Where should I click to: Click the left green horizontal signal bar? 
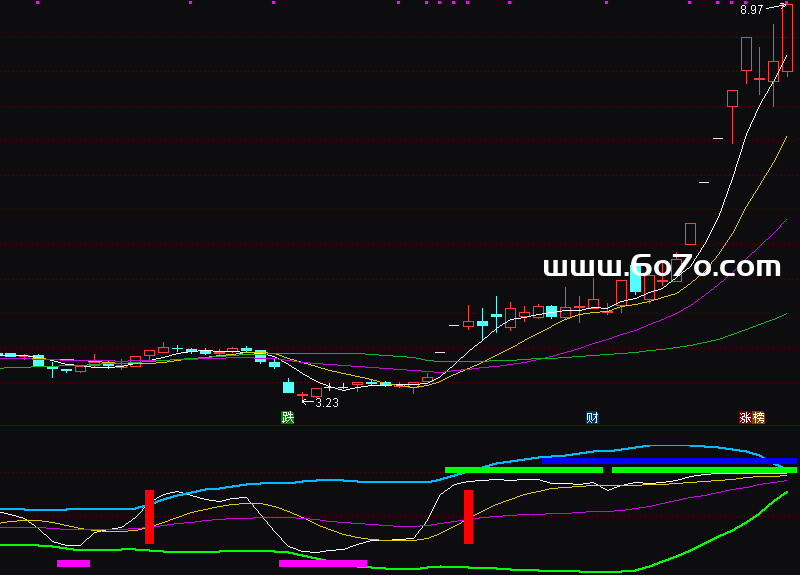(x=523, y=469)
